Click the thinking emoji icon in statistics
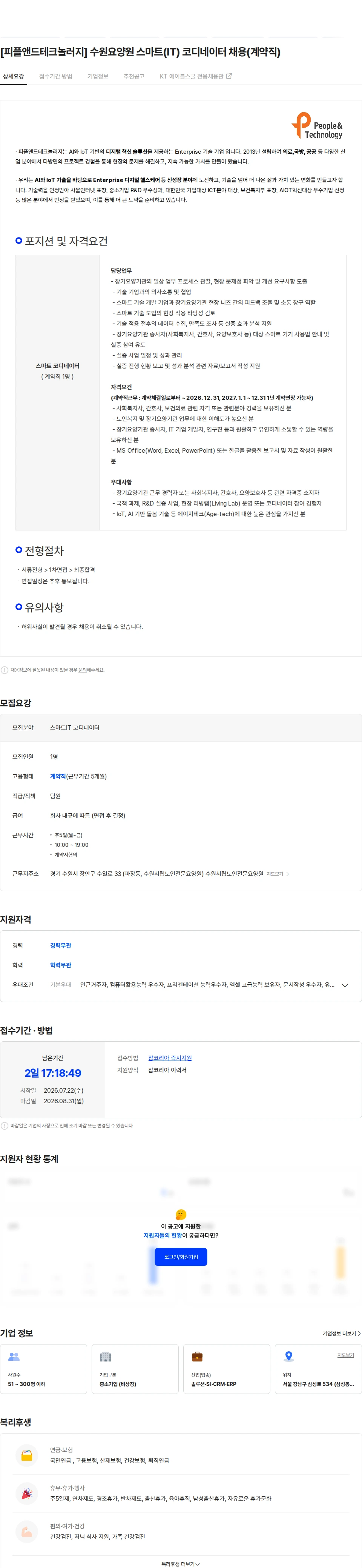362x1568 pixels. tap(181, 1214)
